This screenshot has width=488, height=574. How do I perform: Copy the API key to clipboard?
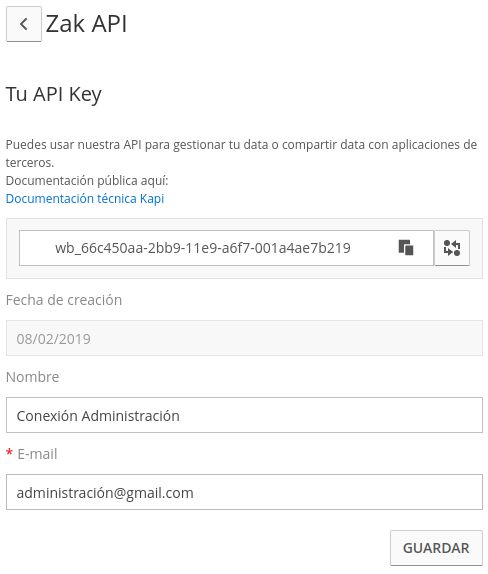[406, 248]
